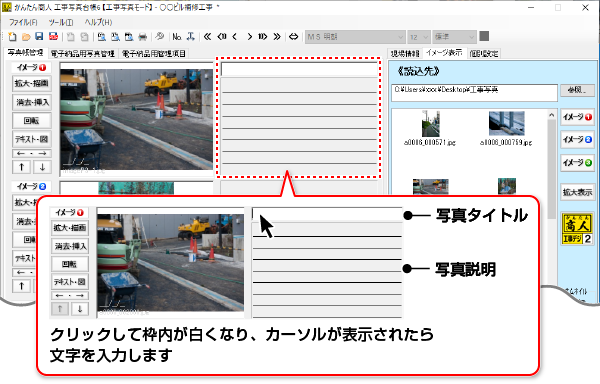The width and height of the screenshot is (600, 384).
Task: Go to the next page
Action: coord(249,37)
